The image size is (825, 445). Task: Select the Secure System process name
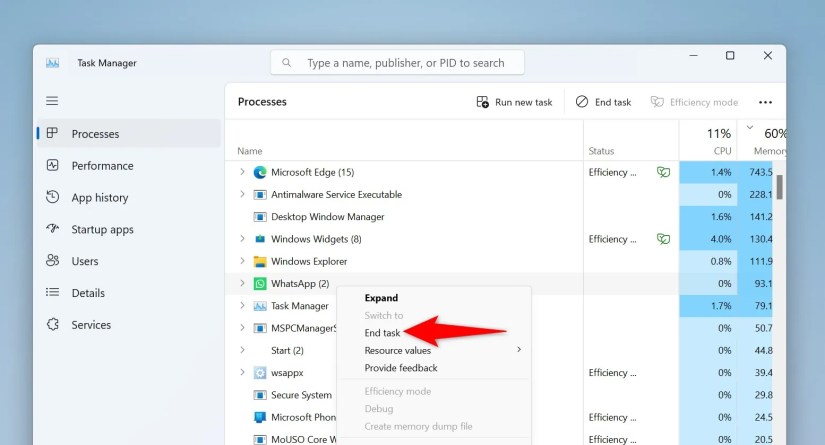pos(301,395)
